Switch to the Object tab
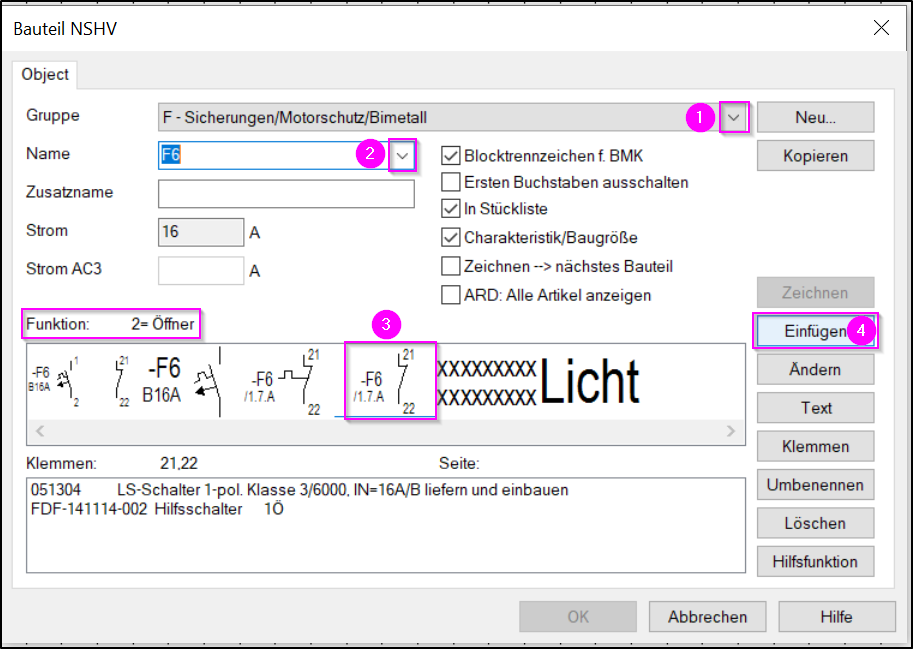This screenshot has height=649, width=913. [45, 75]
